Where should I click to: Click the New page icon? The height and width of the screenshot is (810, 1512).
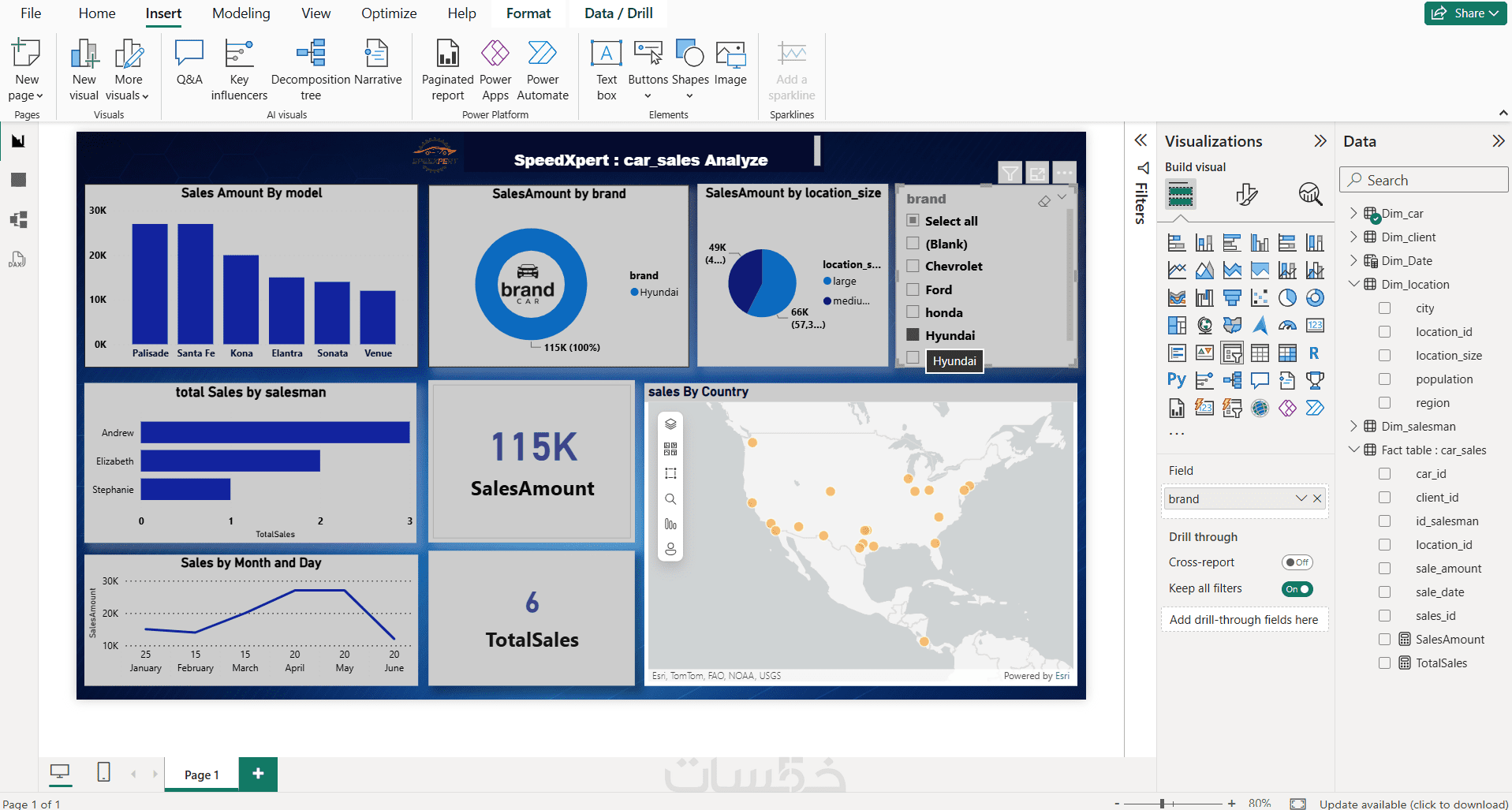pos(26,54)
